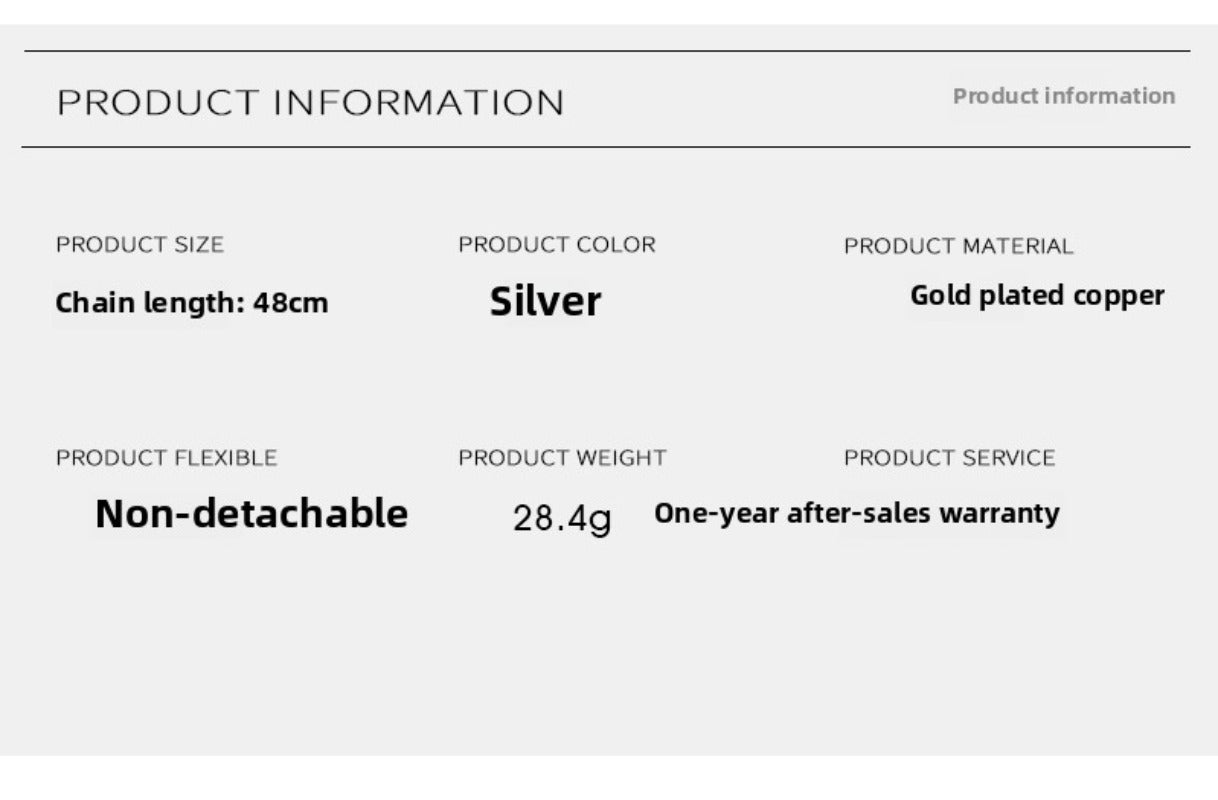Click the 48cm measurement value
The width and height of the screenshot is (1218, 800).
[290, 303]
